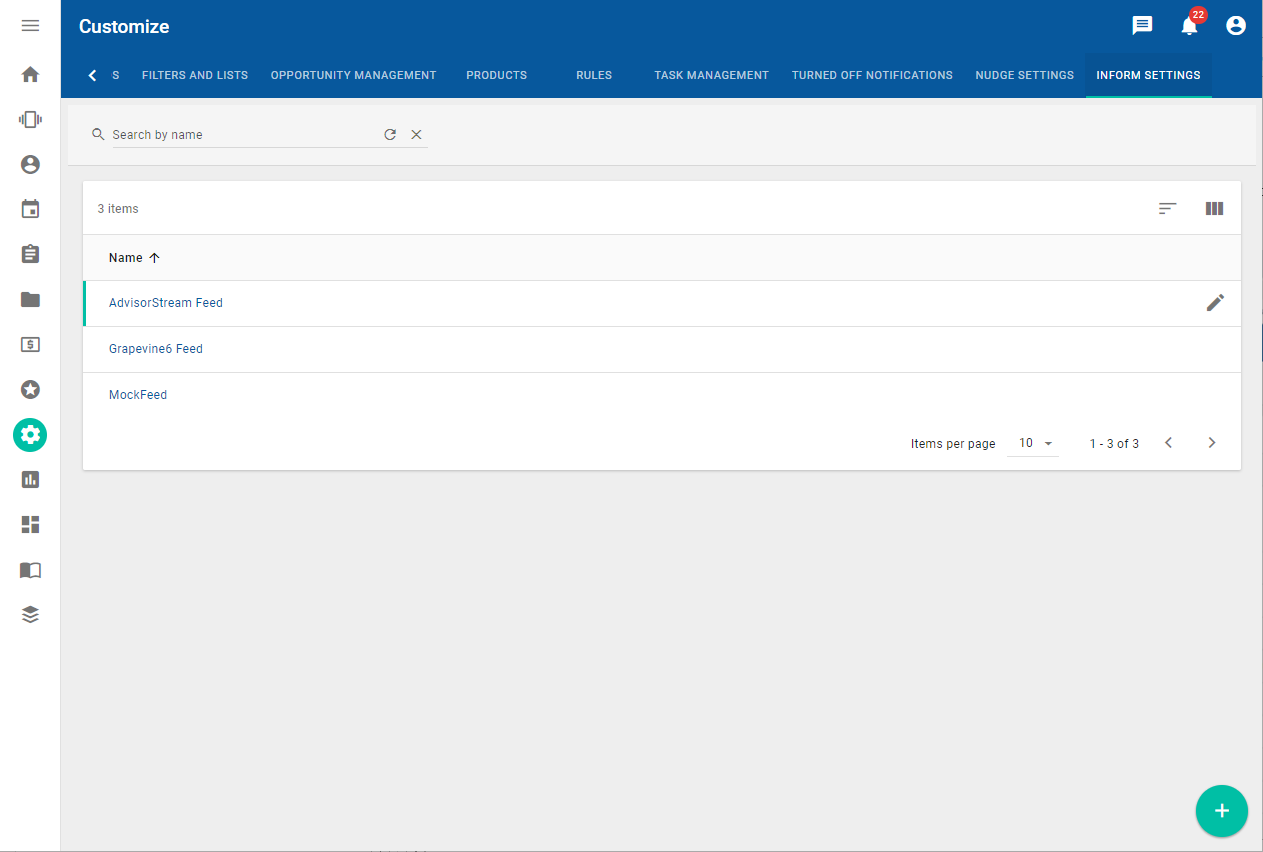The width and height of the screenshot is (1263, 852).
Task: Click the calendar icon in sidebar
Action: (30, 209)
